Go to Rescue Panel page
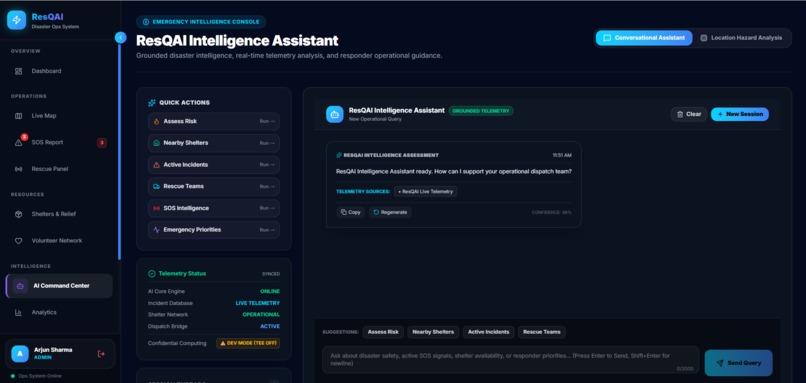806x383 pixels. pos(59,169)
